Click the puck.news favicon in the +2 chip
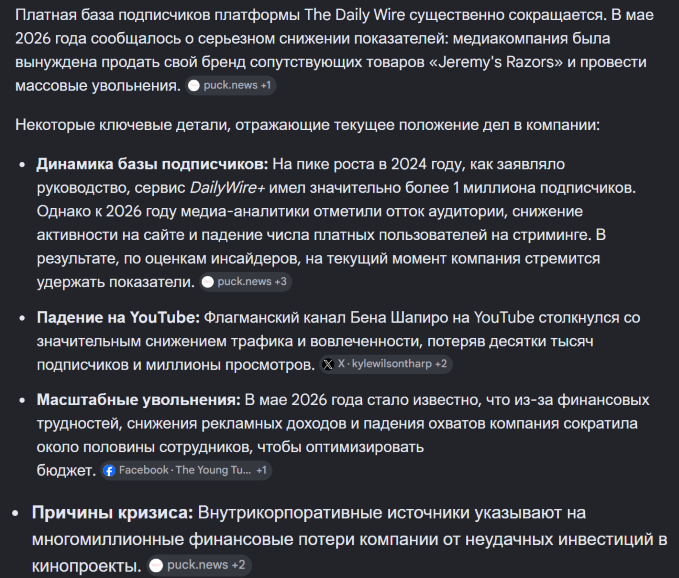679x578 pixels. (156, 565)
